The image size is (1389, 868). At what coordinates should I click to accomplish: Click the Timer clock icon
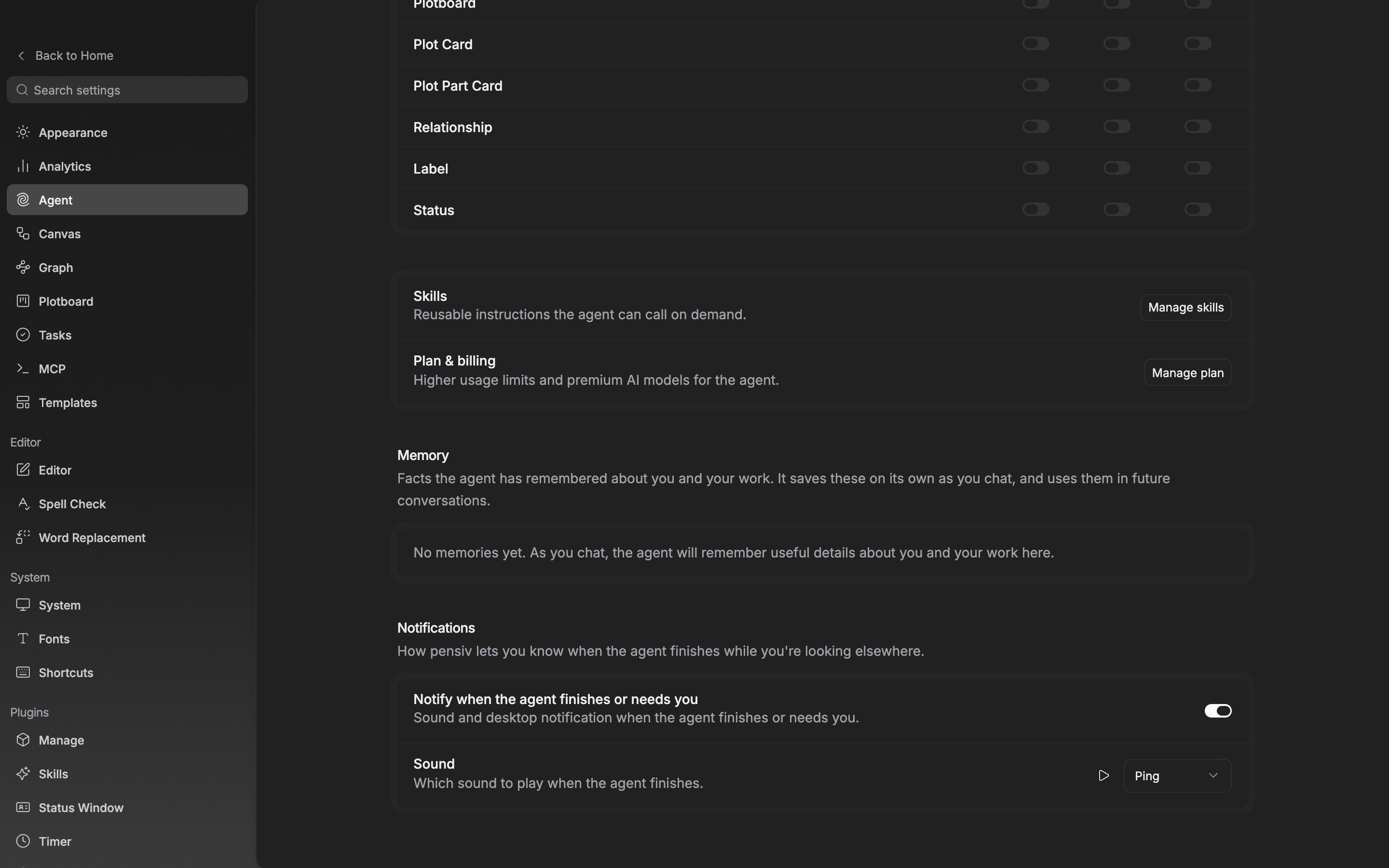click(x=23, y=841)
